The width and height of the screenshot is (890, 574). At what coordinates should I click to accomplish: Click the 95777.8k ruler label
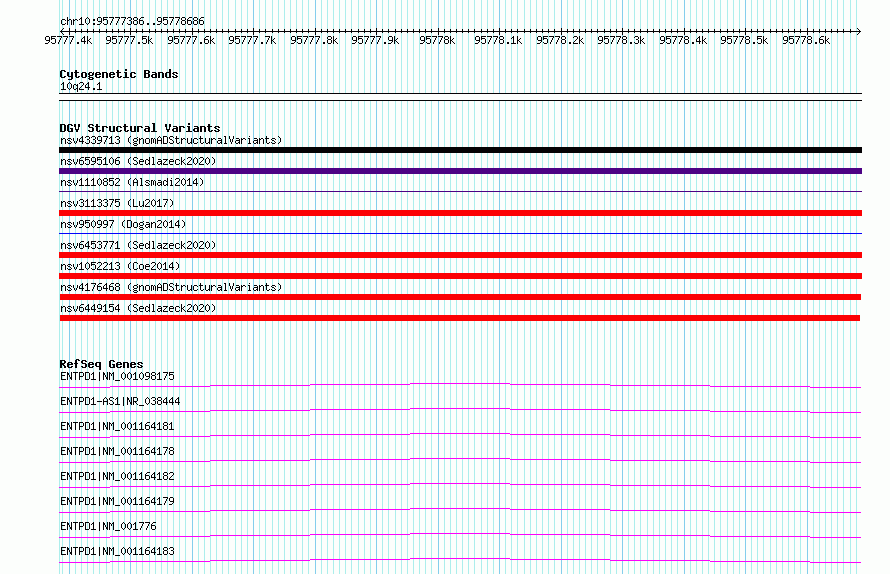coord(314,40)
